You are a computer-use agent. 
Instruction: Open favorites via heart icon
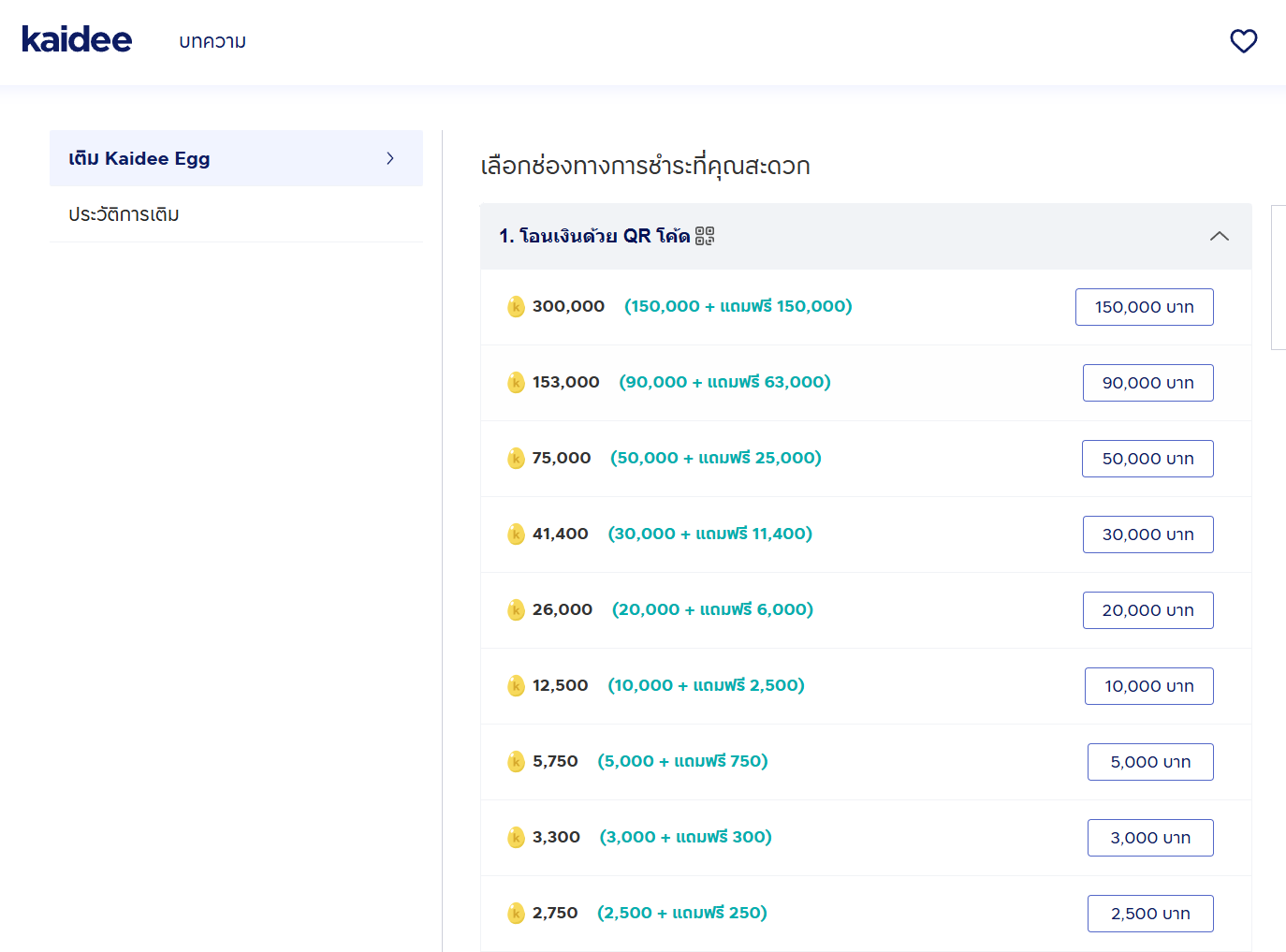click(1243, 41)
